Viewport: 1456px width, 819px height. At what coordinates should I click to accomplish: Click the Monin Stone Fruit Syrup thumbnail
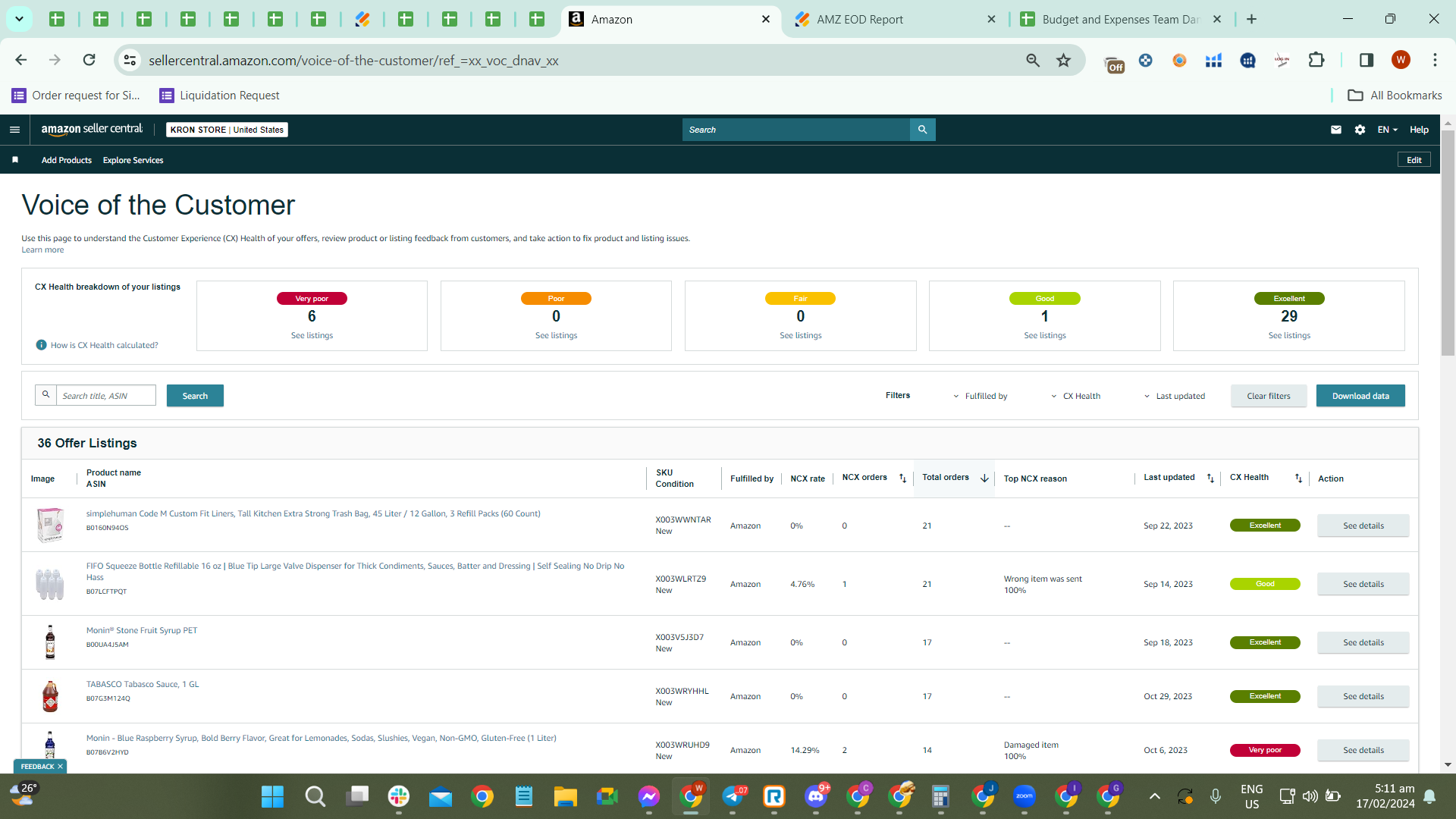50,642
